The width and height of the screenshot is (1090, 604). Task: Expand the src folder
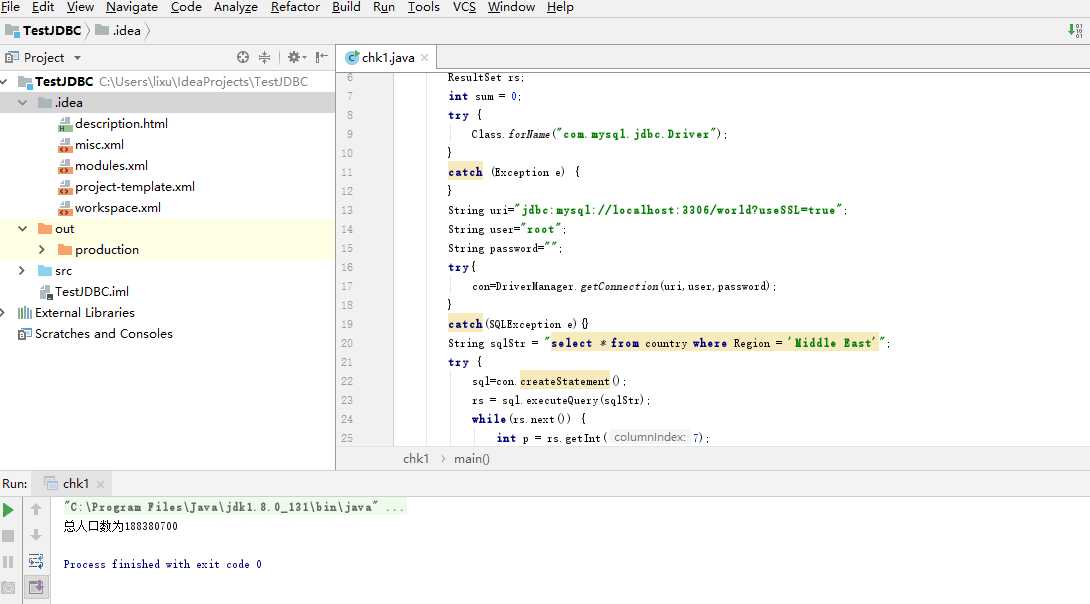click(x=22, y=270)
